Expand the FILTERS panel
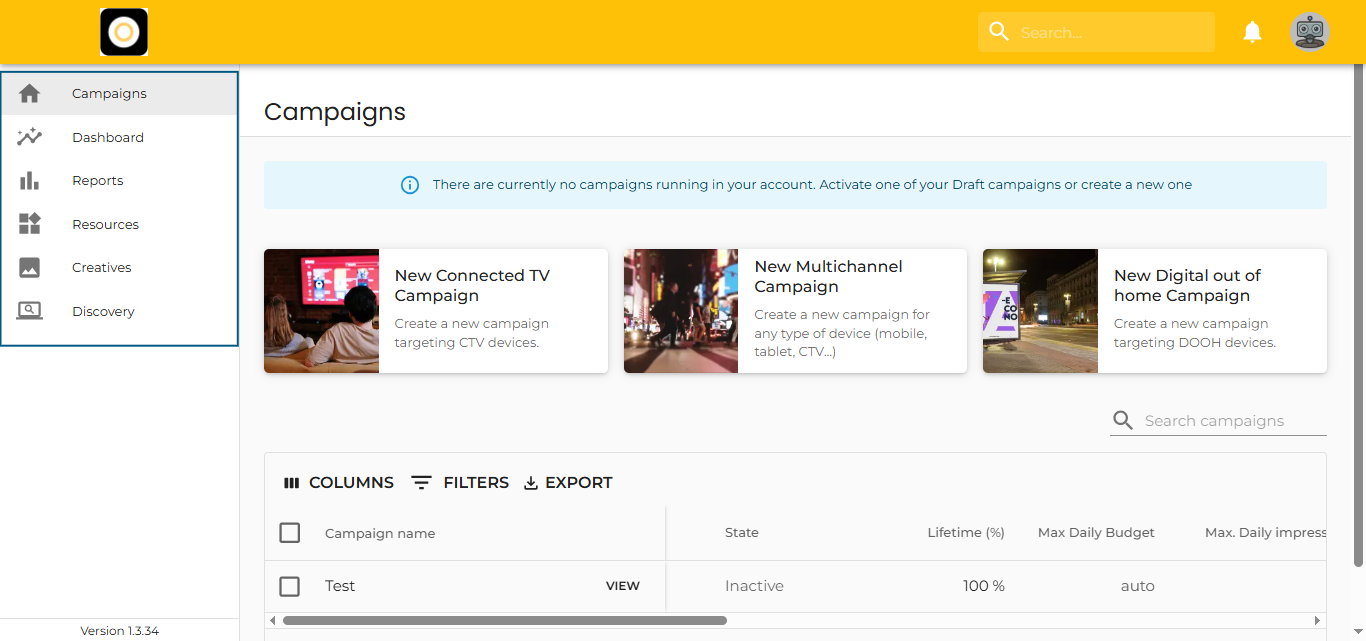Image resolution: width=1366 pixels, height=641 pixels. (461, 482)
